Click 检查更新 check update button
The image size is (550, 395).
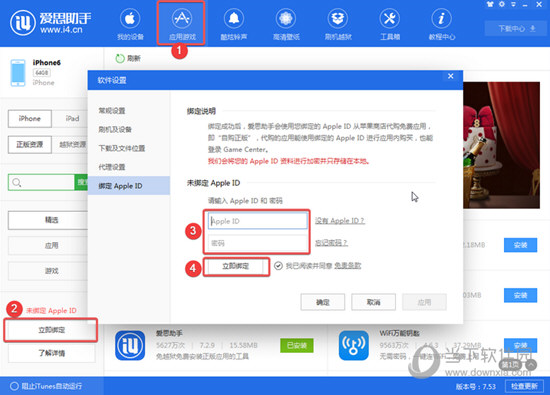pyautogui.click(x=524, y=386)
